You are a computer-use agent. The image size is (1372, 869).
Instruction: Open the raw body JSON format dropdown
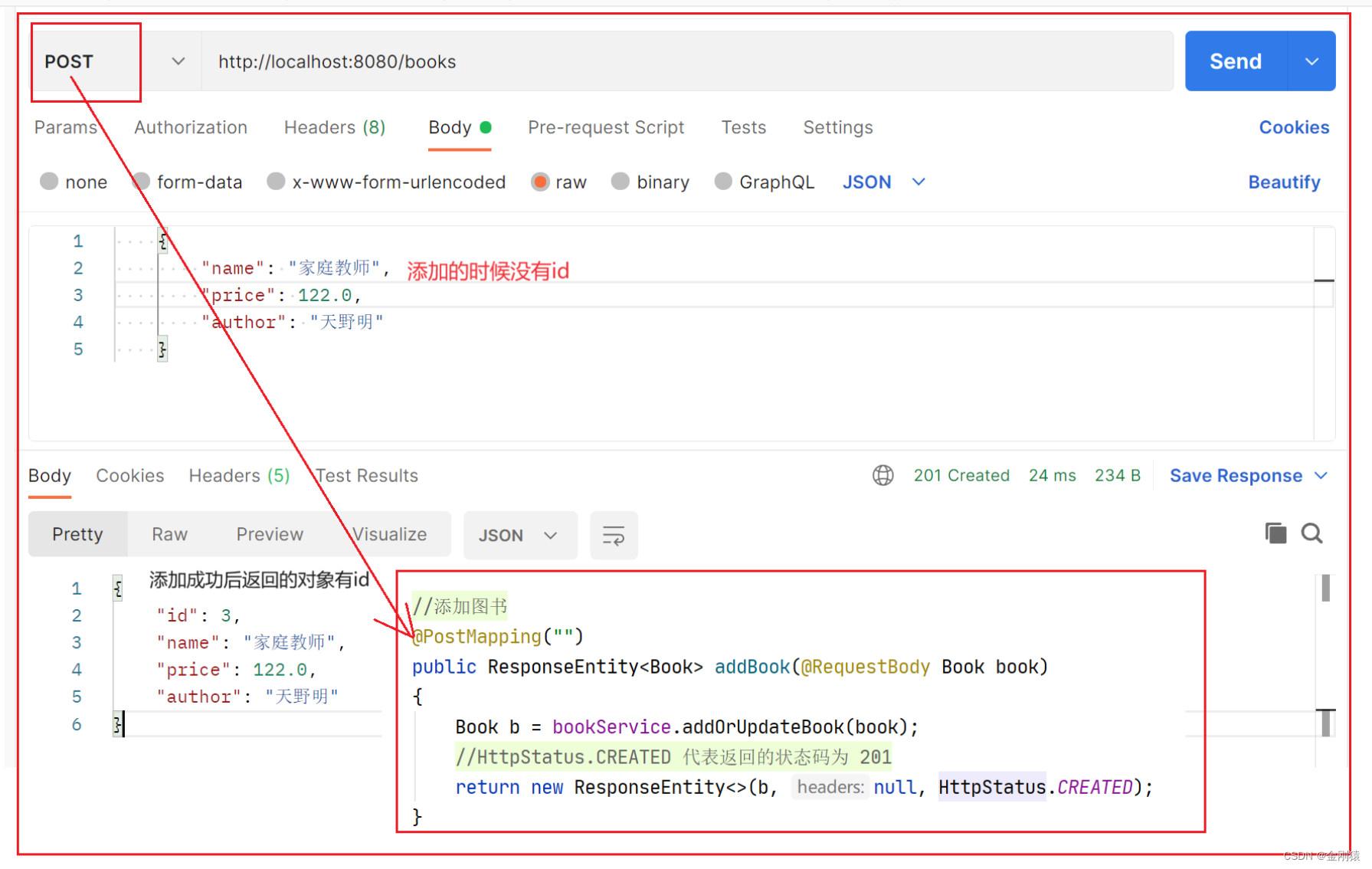point(884,182)
